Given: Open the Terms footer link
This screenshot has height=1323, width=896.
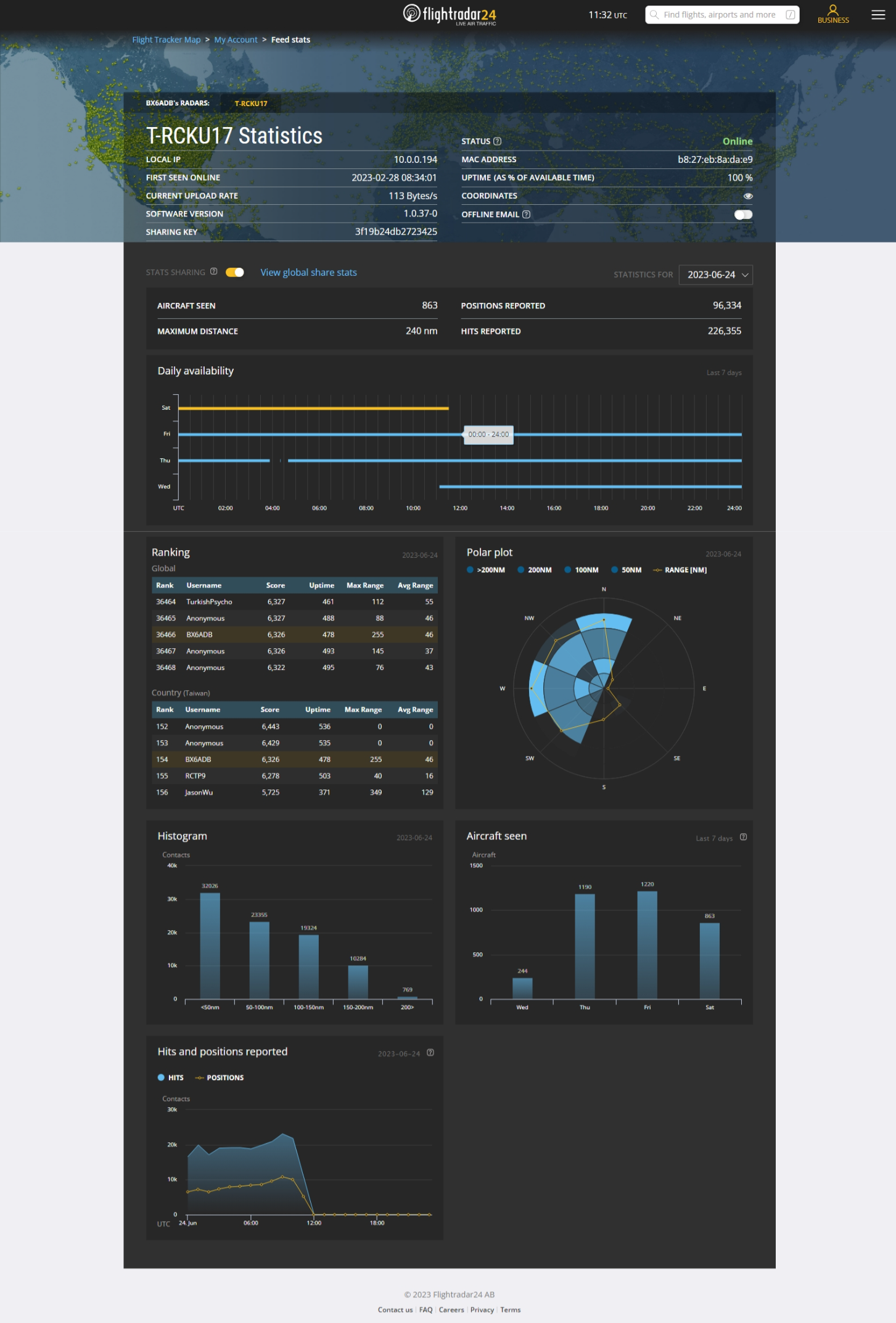Looking at the screenshot, I should tap(511, 1310).
